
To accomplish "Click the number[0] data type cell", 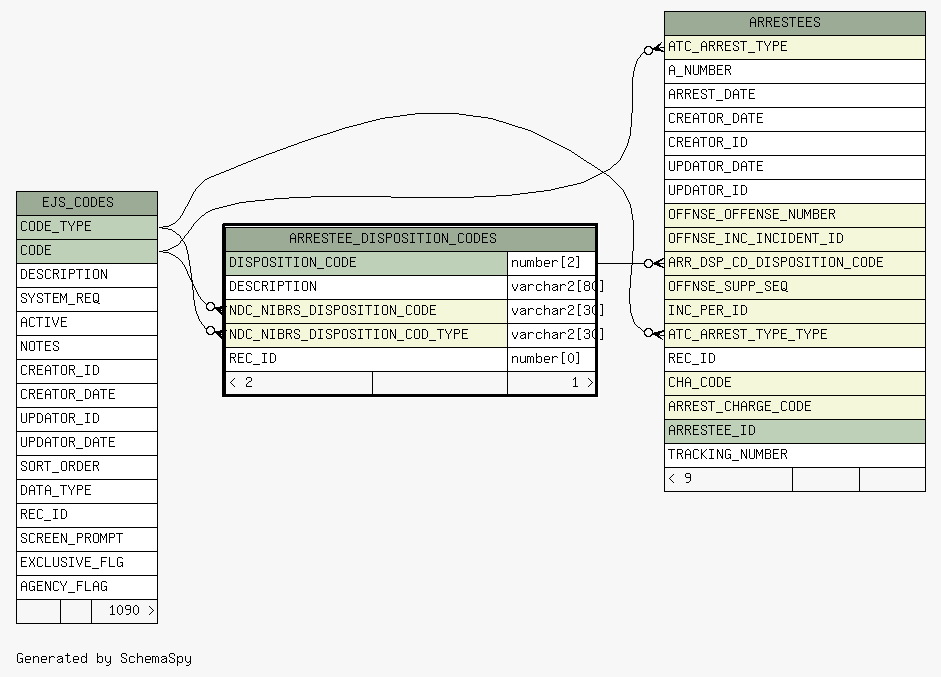I will point(552,359).
